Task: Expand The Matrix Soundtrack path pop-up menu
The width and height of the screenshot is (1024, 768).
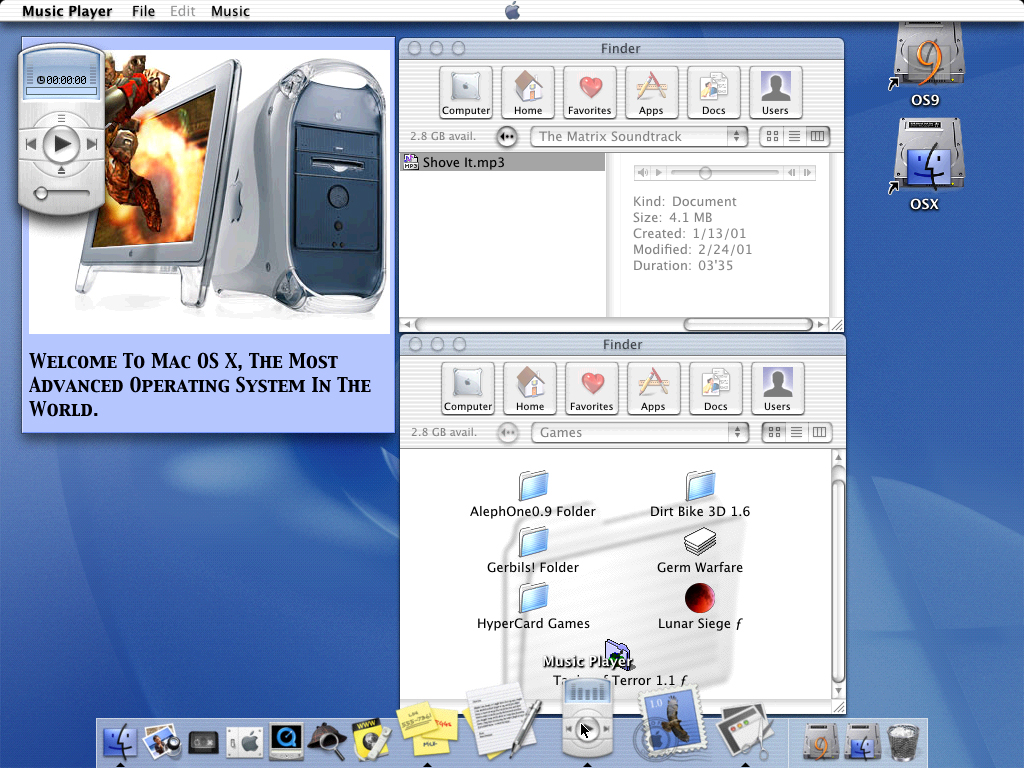Action: [639, 136]
